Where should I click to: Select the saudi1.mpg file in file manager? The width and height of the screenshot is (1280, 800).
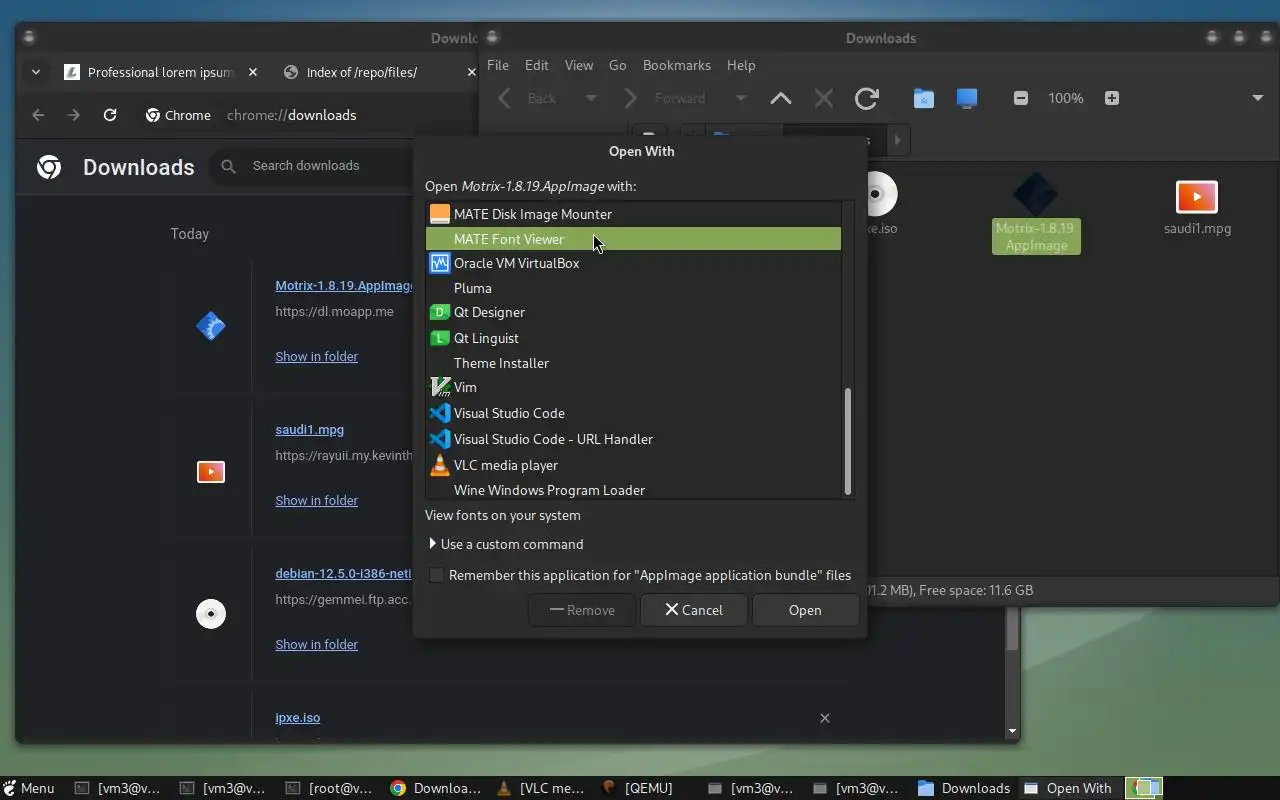(x=1197, y=208)
